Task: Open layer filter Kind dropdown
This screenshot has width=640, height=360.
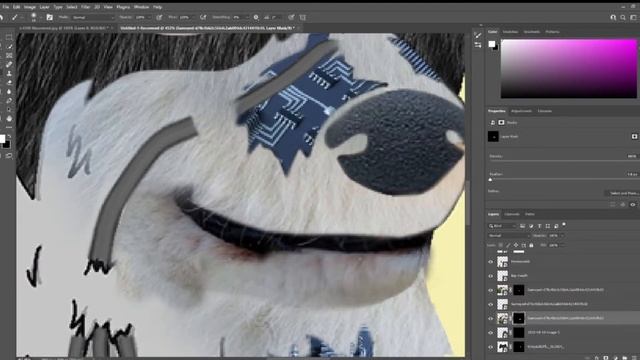Action: coord(503,226)
